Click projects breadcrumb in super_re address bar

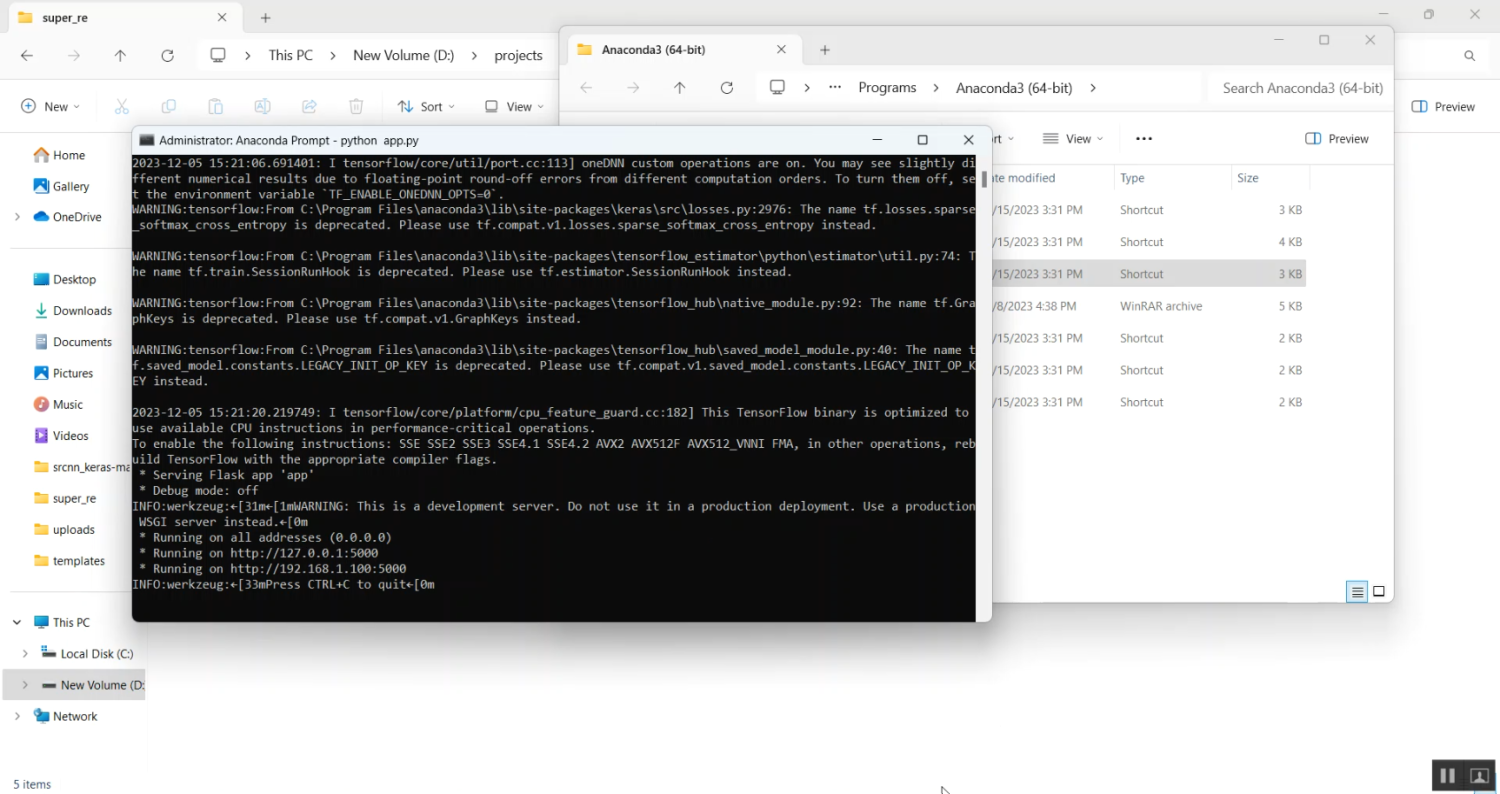click(519, 56)
